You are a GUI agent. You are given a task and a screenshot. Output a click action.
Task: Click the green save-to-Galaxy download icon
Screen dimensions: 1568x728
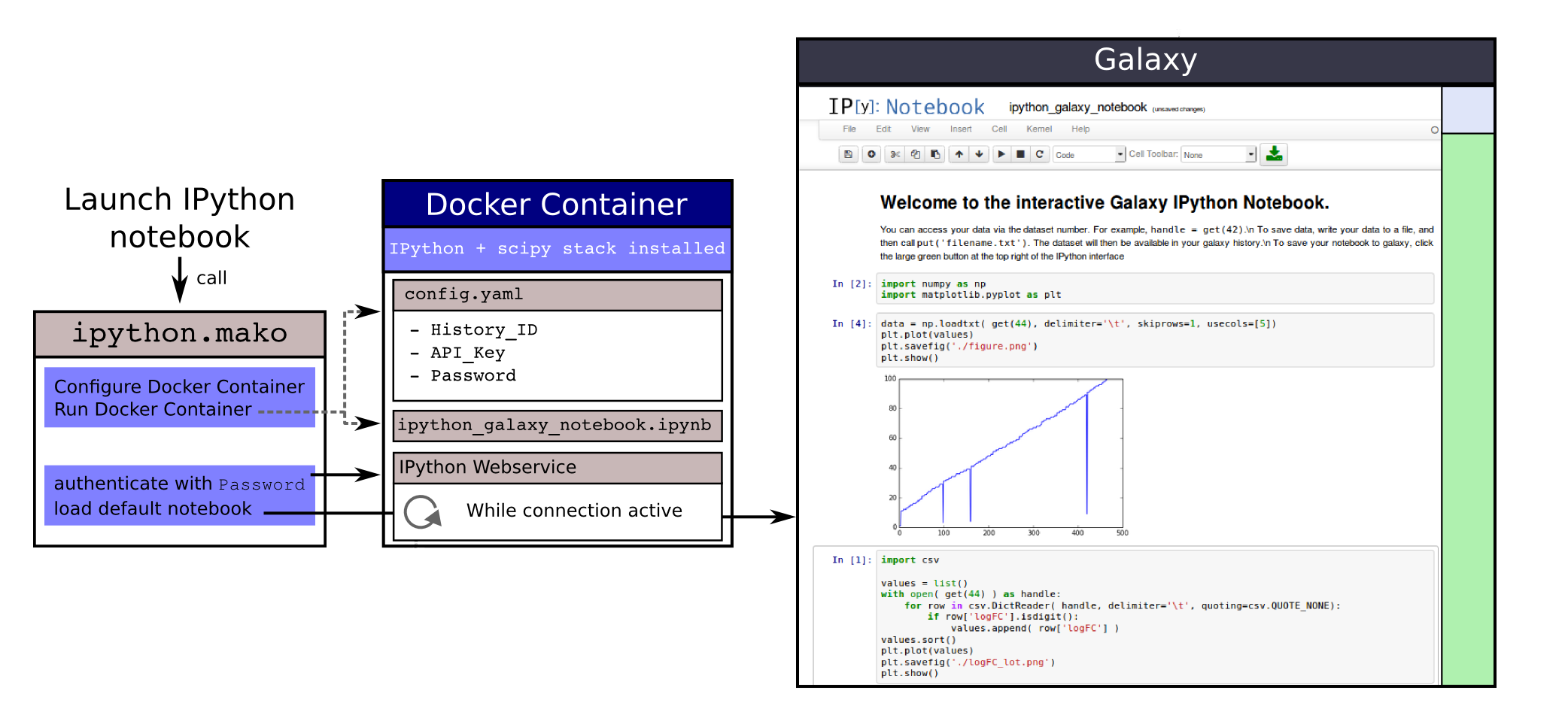coord(1274,154)
